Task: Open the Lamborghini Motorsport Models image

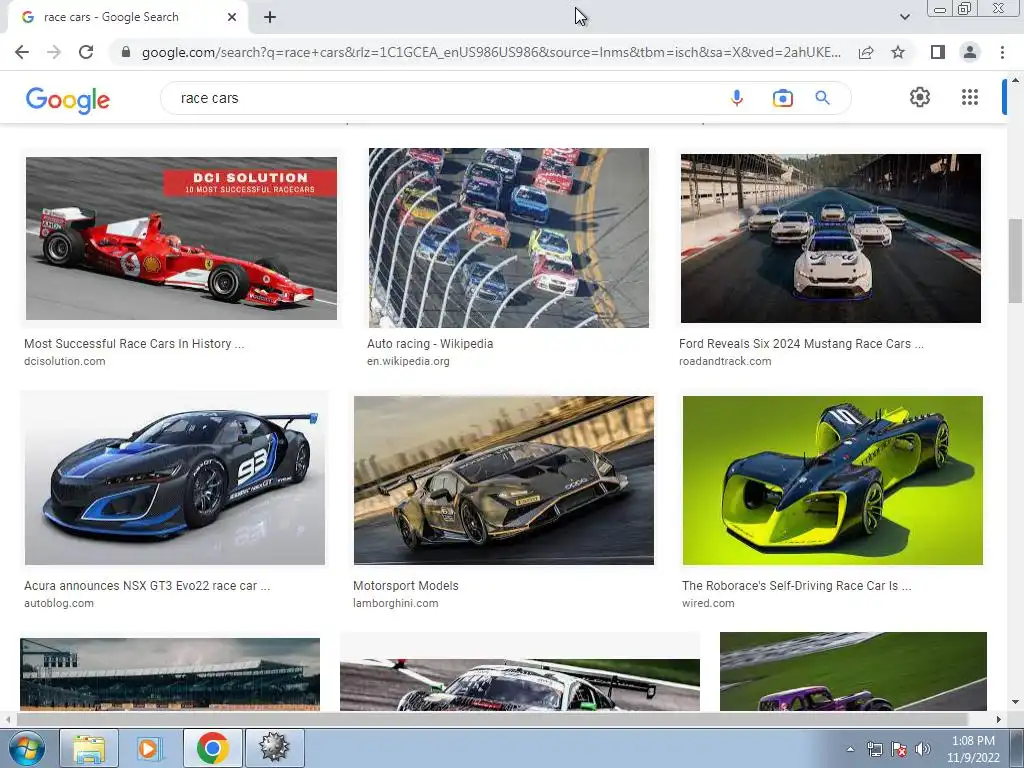Action: pos(504,480)
